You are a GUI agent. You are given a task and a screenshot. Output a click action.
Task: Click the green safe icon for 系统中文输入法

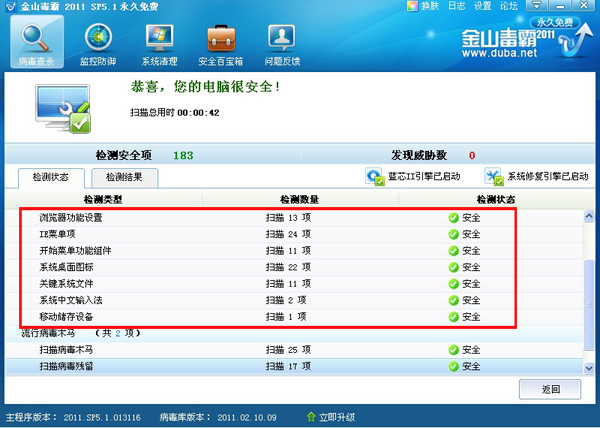pos(454,300)
